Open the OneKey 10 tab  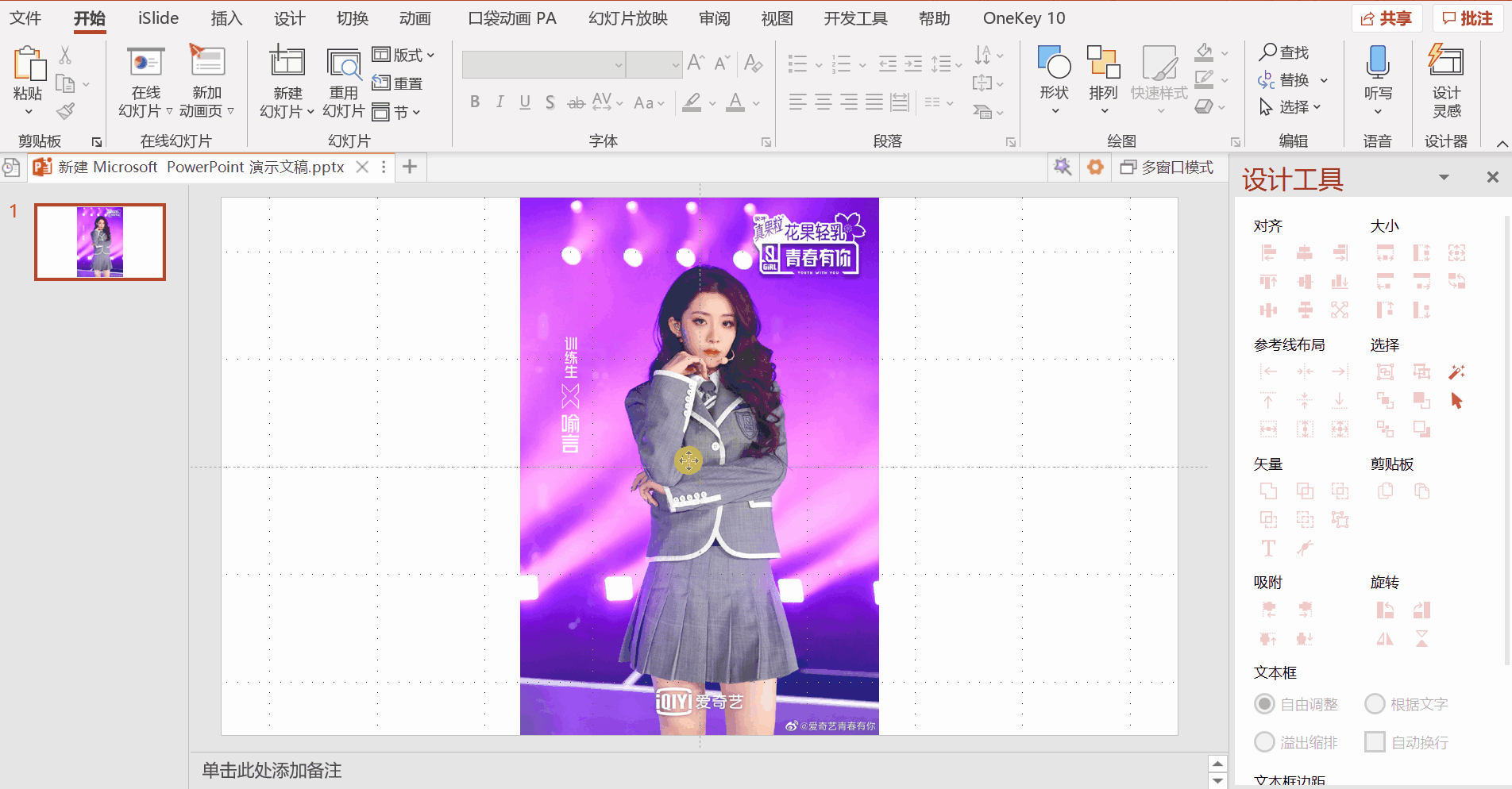(x=1024, y=18)
